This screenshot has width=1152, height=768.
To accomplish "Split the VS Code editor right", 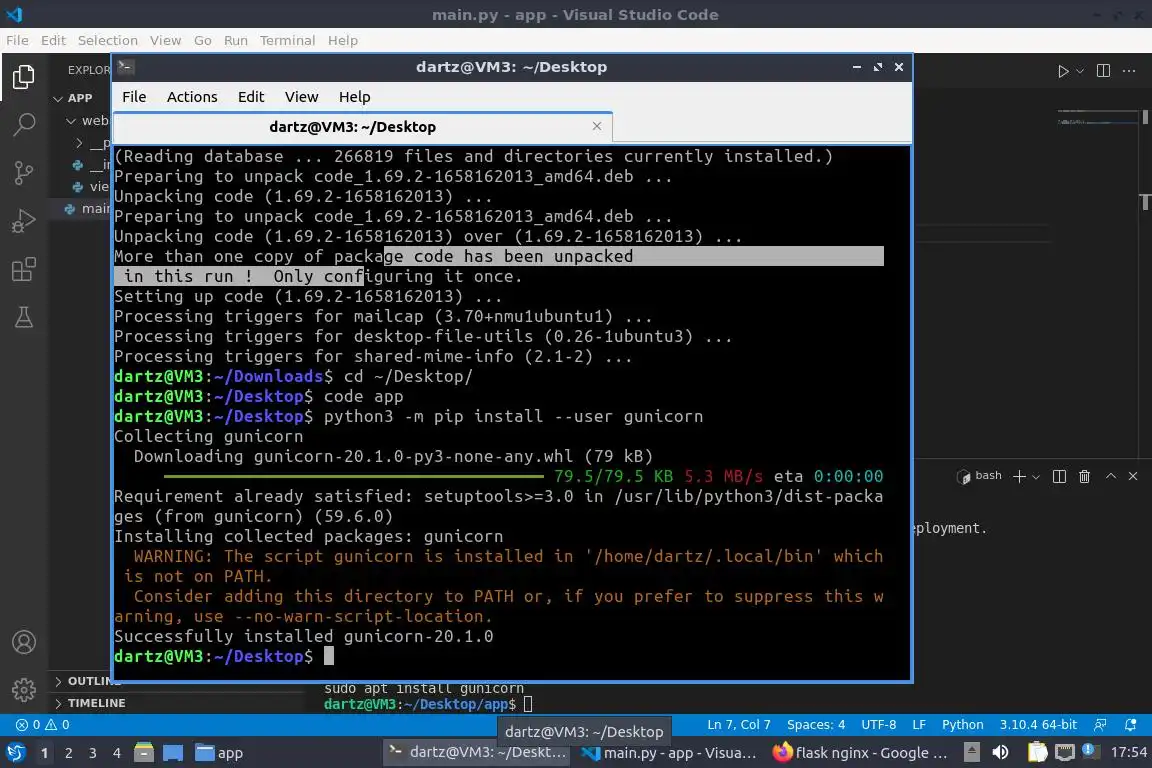I will coord(1103,71).
